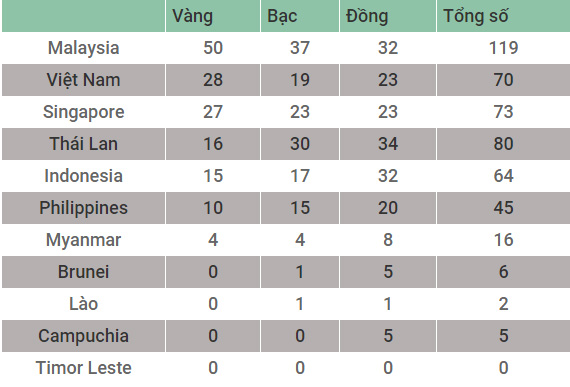Select the Timor Leste row label
The height and width of the screenshot is (387, 570).
click(84, 368)
